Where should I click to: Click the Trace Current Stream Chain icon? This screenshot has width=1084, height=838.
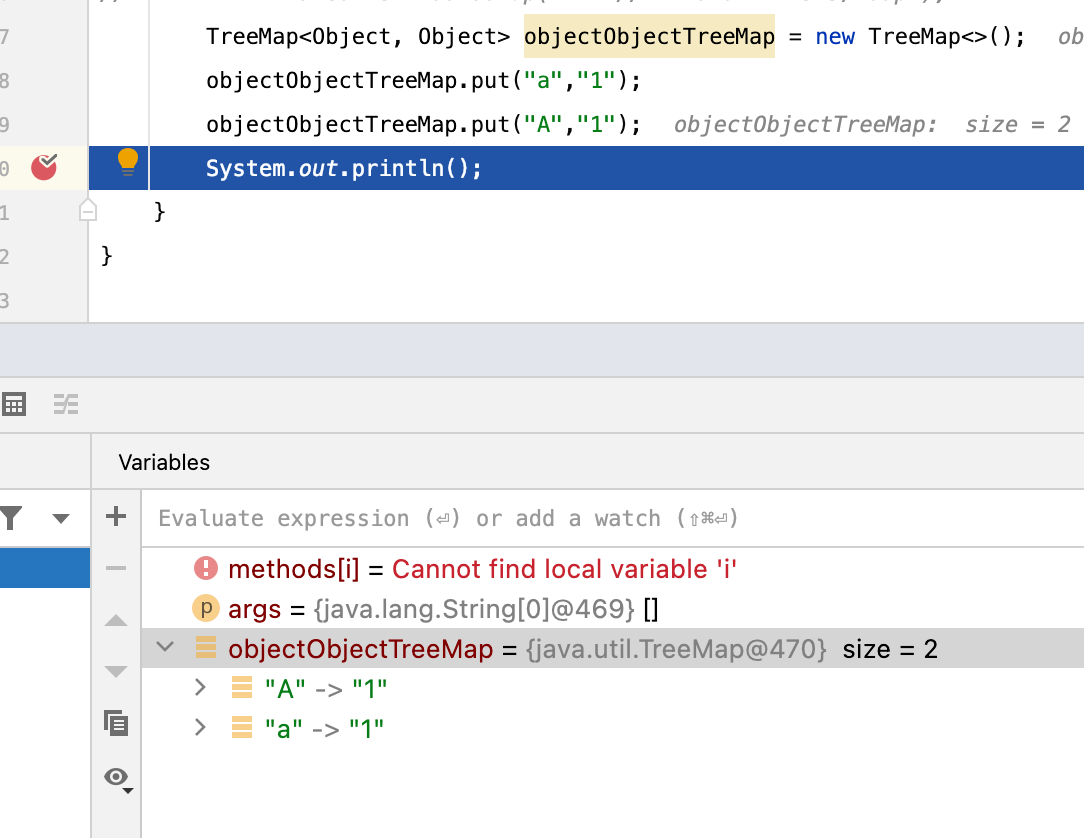[66, 405]
